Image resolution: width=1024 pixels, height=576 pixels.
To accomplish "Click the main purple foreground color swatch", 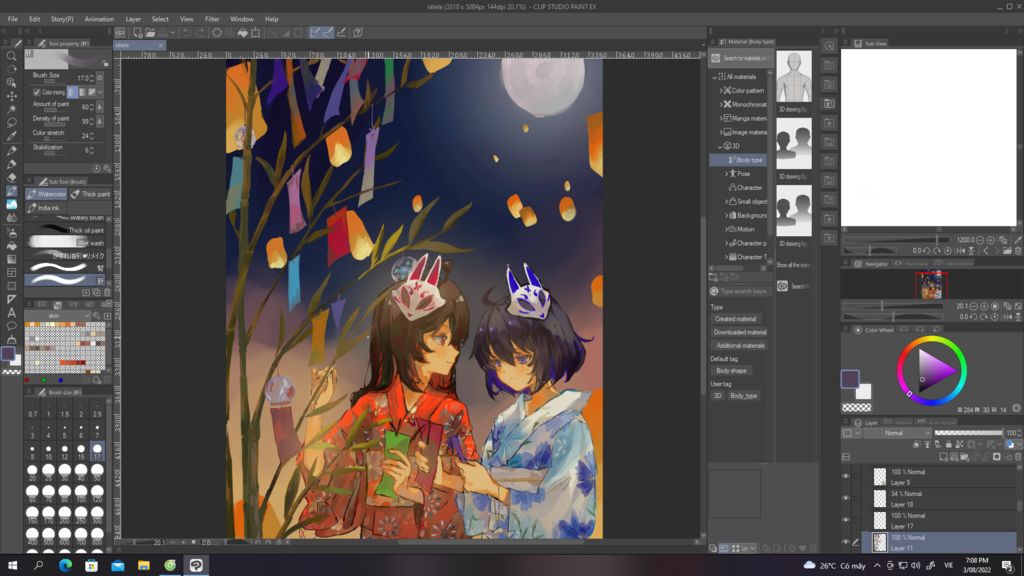I will point(850,379).
